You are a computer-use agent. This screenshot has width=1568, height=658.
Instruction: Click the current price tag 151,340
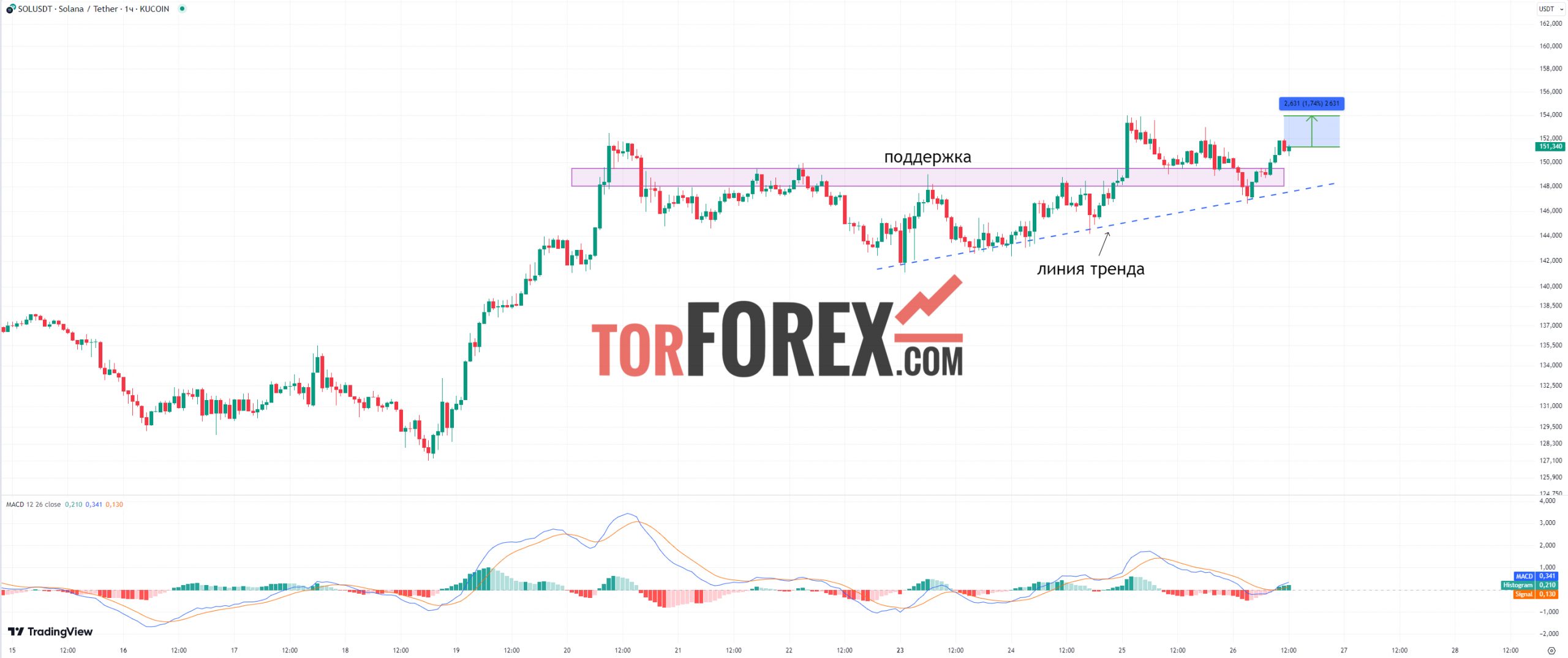pyautogui.click(x=1550, y=146)
